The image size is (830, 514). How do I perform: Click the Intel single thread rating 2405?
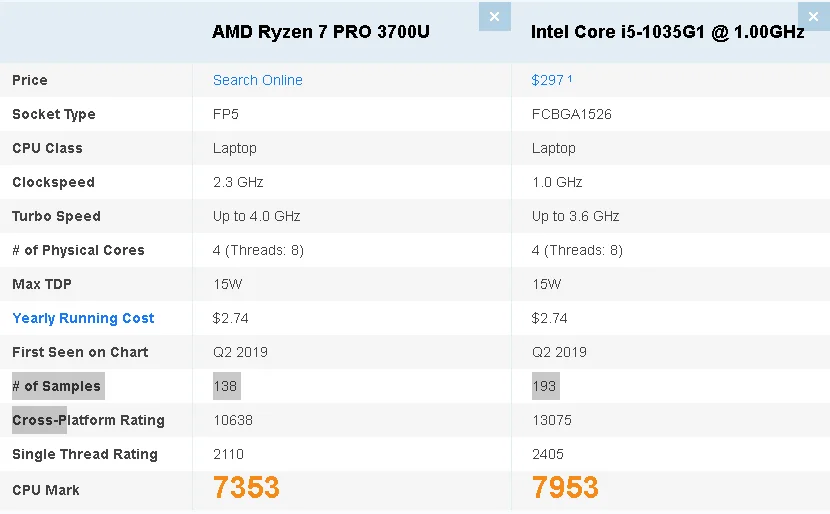[x=548, y=454]
